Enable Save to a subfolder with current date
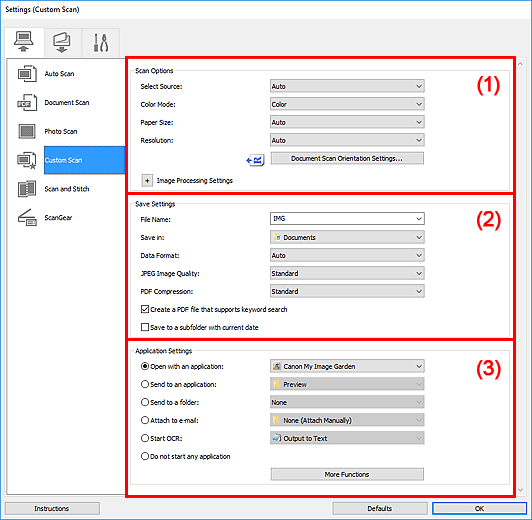The height and width of the screenshot is (520, 532). pos(145,327)
